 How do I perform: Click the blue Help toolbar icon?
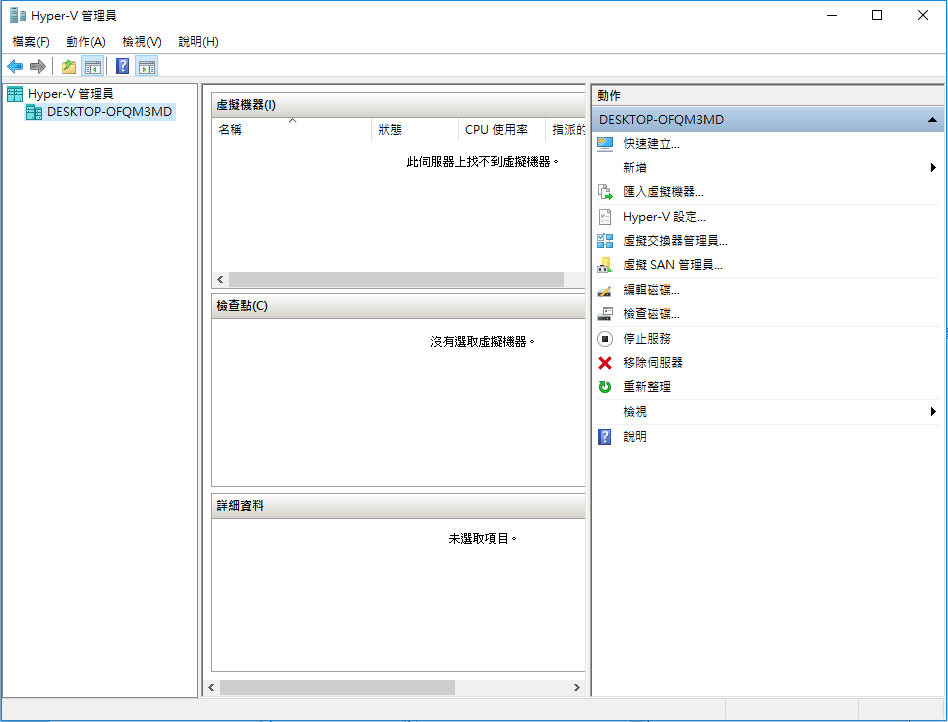122,67
